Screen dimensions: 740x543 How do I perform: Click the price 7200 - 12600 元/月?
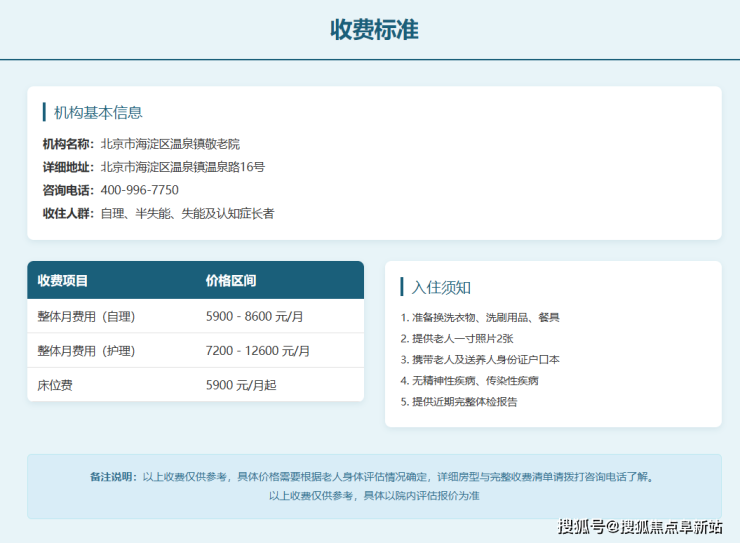258,351
